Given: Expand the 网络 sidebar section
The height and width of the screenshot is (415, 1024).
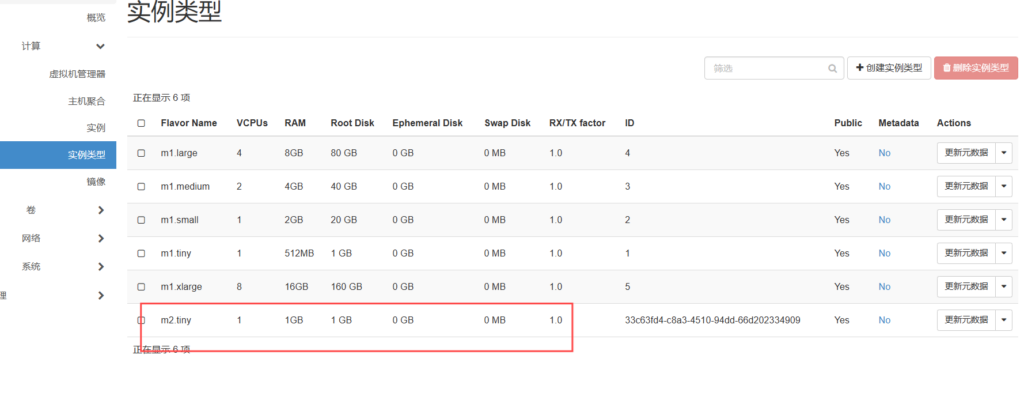Looking at the screenshot, I should point(100,238).
